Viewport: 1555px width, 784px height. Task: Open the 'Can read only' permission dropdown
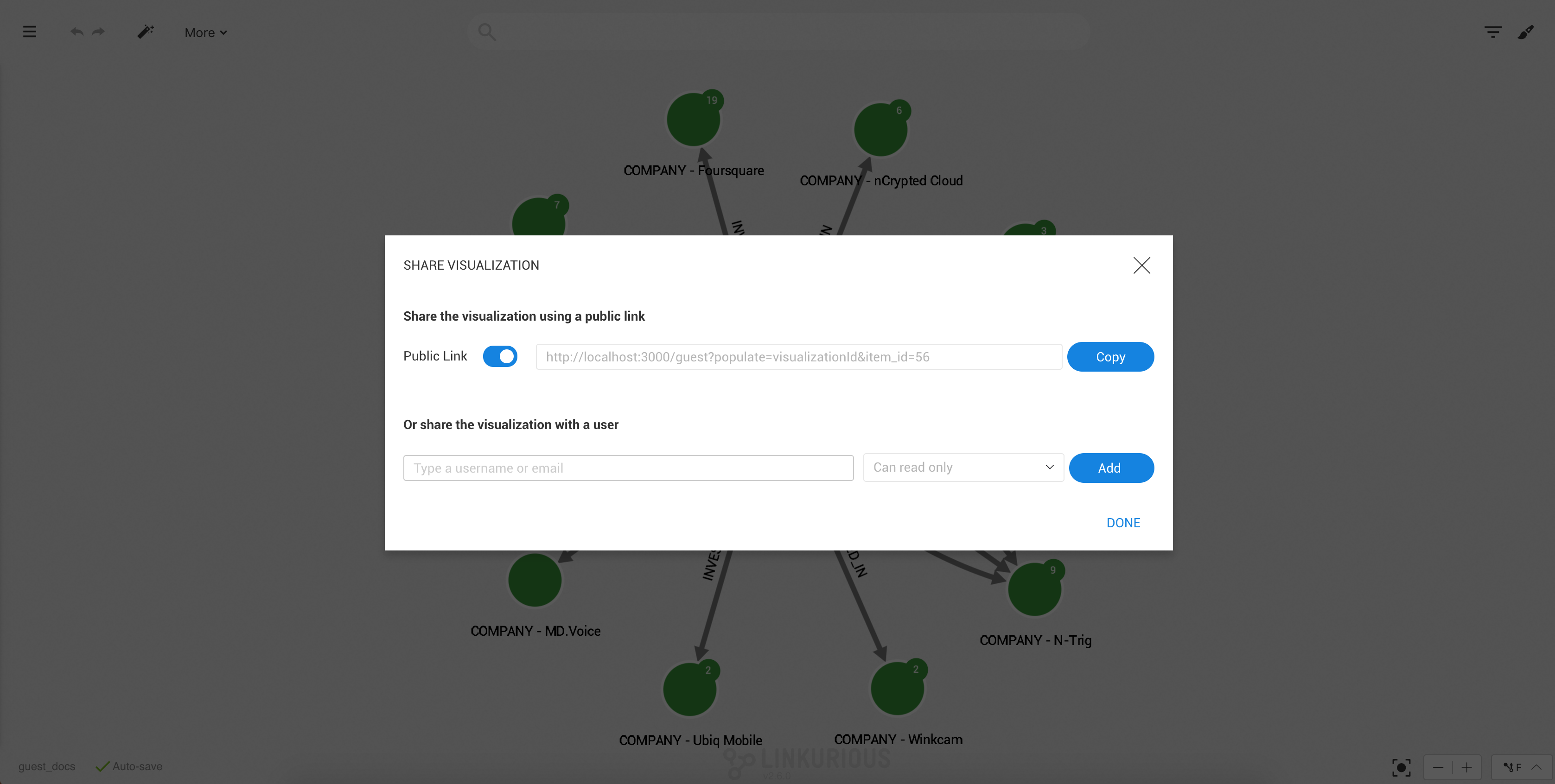(963, 468)
